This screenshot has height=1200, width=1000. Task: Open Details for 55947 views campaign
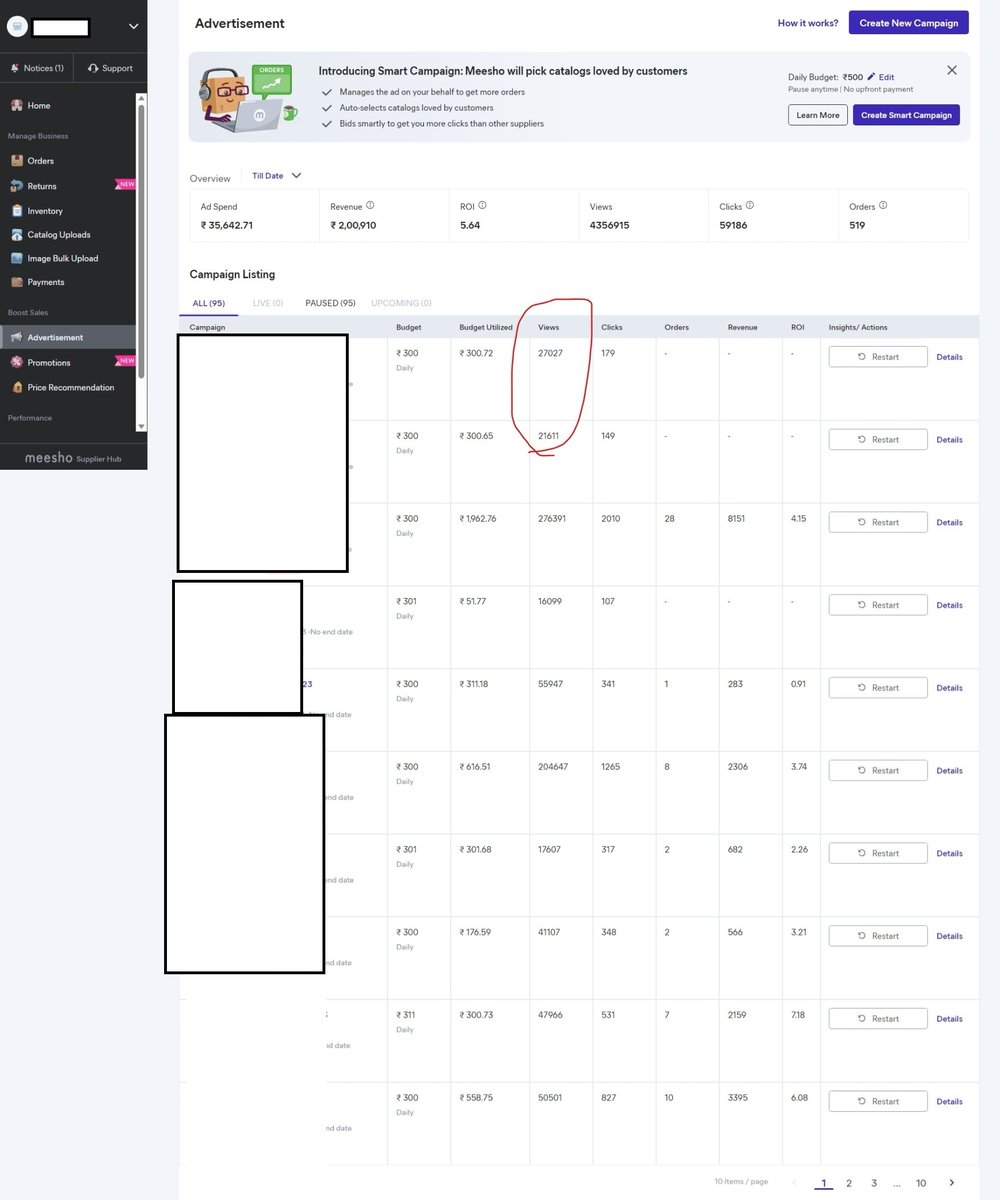[x=949, y=688]
